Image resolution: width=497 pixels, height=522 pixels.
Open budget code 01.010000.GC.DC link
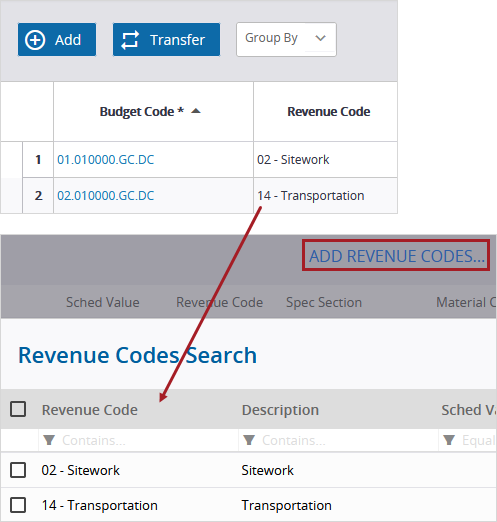106,160
